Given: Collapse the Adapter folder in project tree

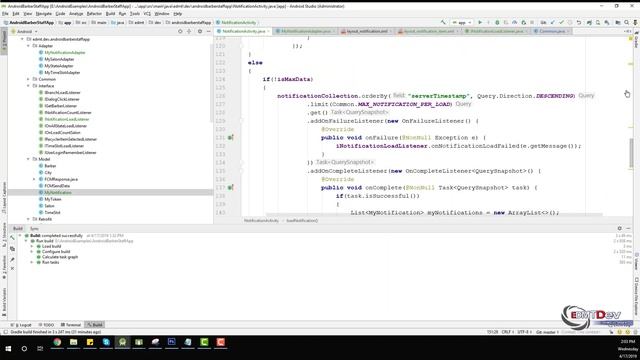Looking at the screenshot, I should (29, 46).
